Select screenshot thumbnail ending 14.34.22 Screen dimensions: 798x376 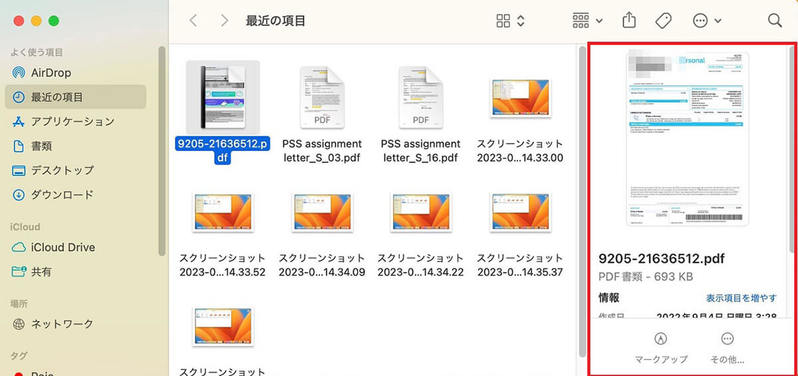click(x=420, y=212)
